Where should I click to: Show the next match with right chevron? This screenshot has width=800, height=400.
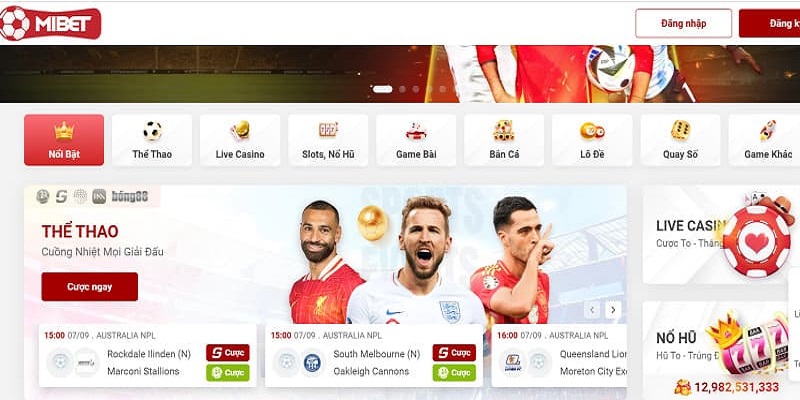pos(613,310)
